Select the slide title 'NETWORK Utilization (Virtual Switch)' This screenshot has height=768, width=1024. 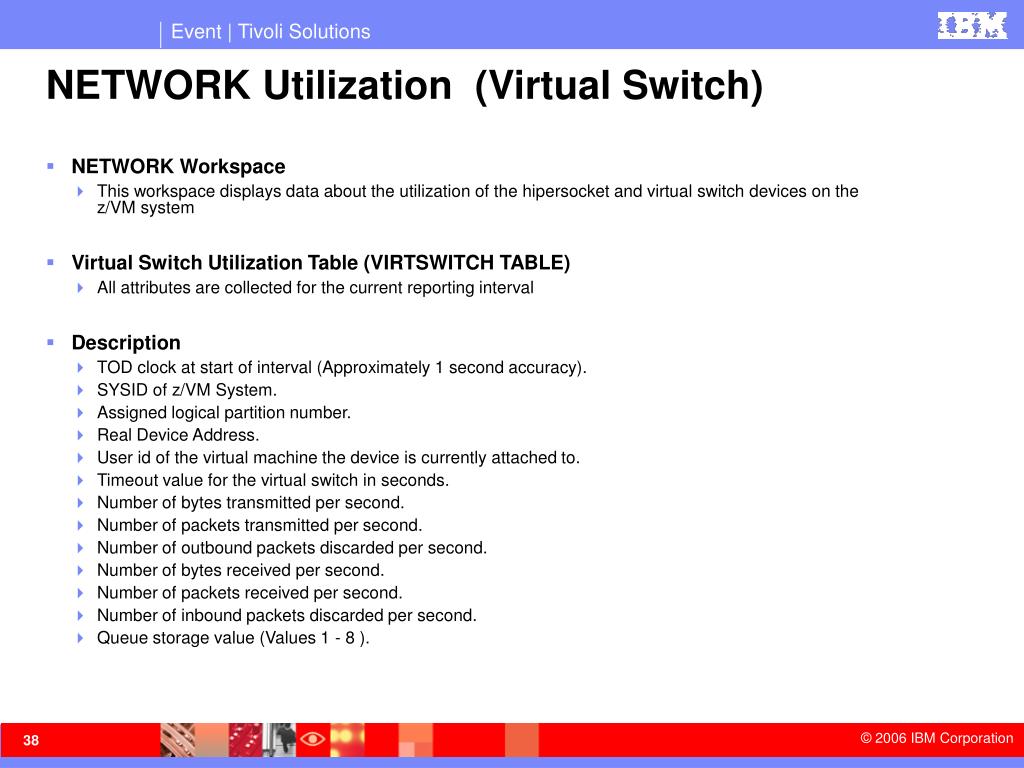point(405,86)
